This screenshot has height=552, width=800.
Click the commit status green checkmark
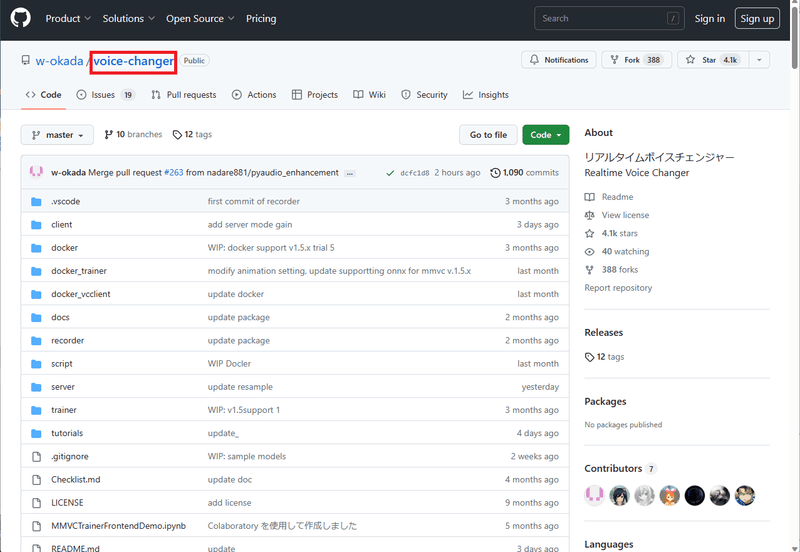390,173
